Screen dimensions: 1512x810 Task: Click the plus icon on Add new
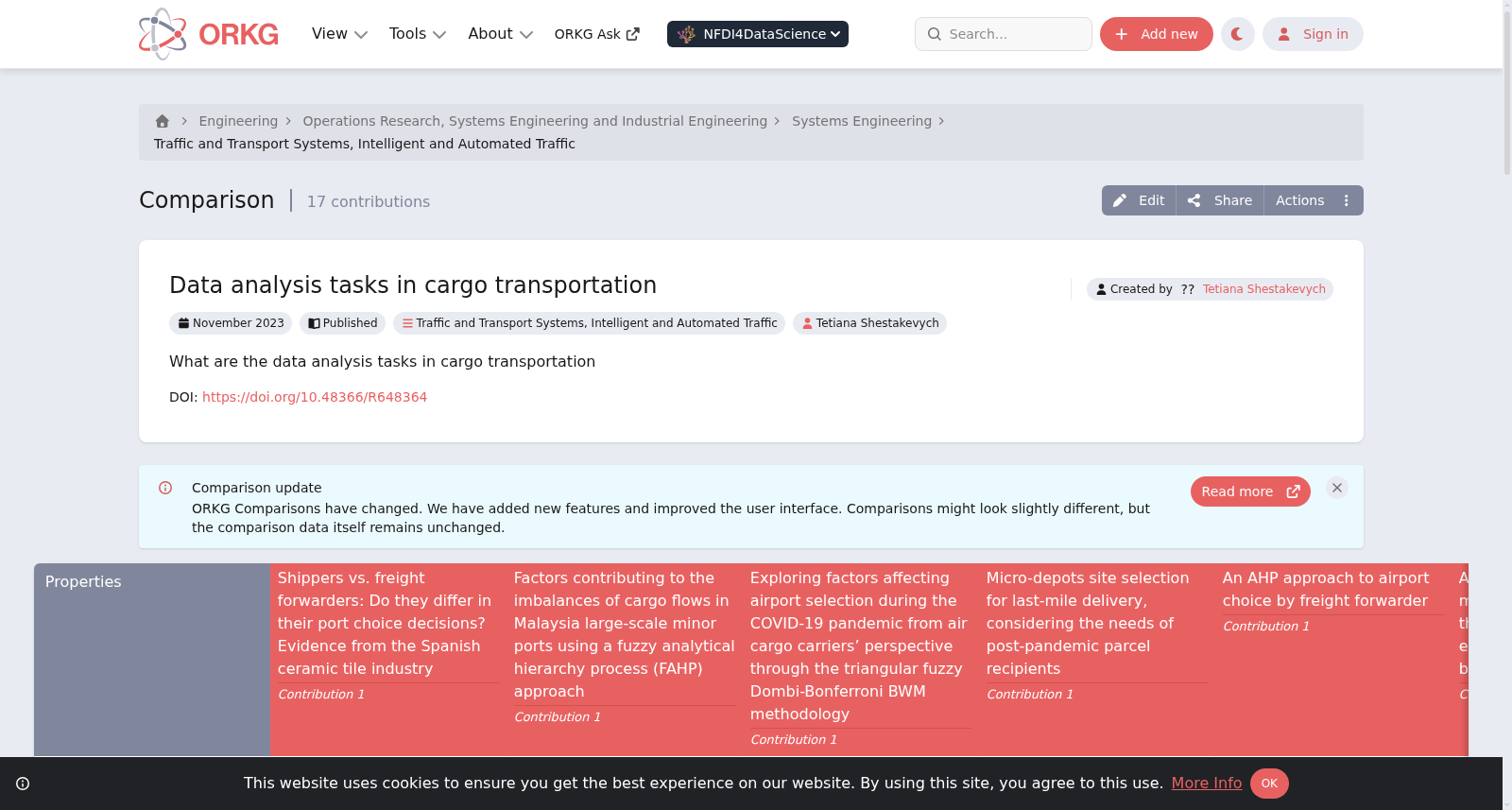tap(1122, 34)
